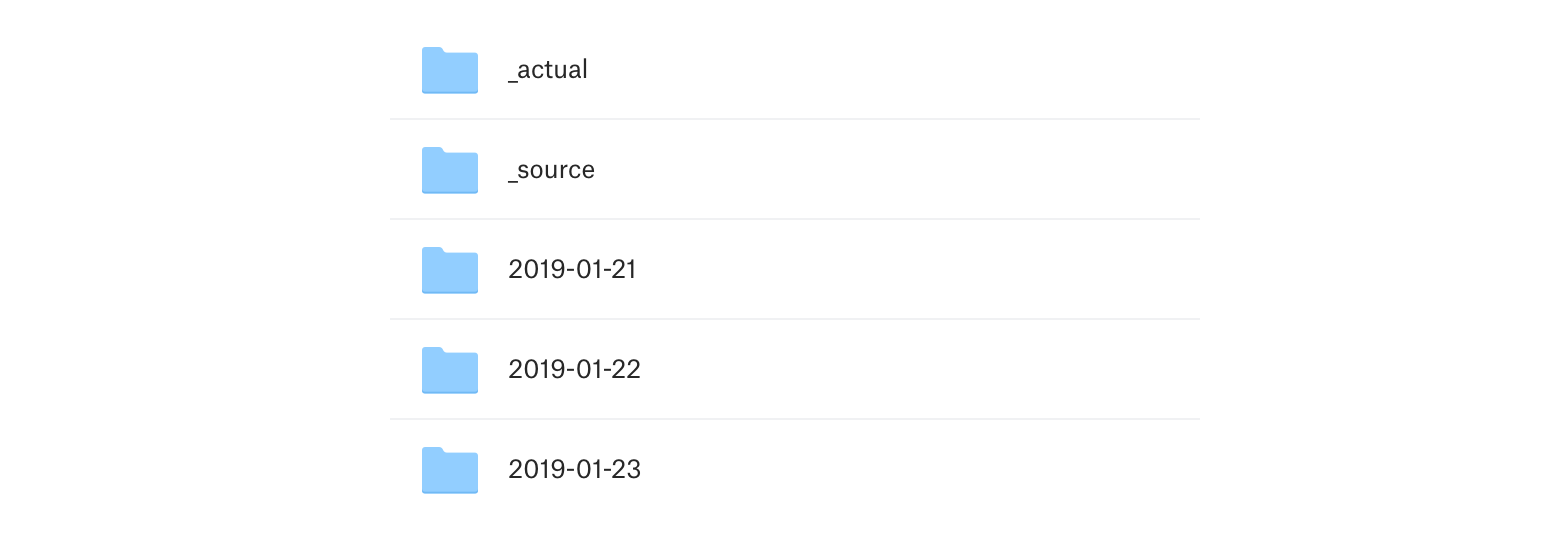Select the _actual row via its empty area
Viewport: 1560px width, 540px height.
(x=900, y=70)
